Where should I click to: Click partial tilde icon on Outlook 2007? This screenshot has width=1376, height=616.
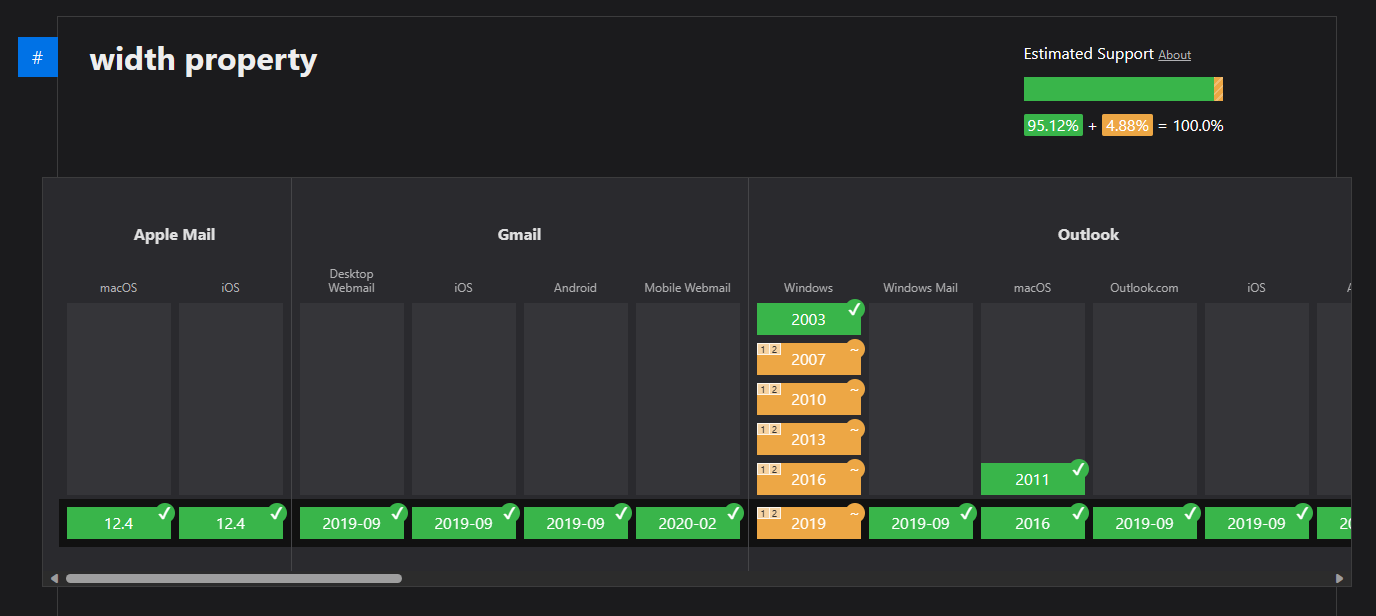coord(855,349)
